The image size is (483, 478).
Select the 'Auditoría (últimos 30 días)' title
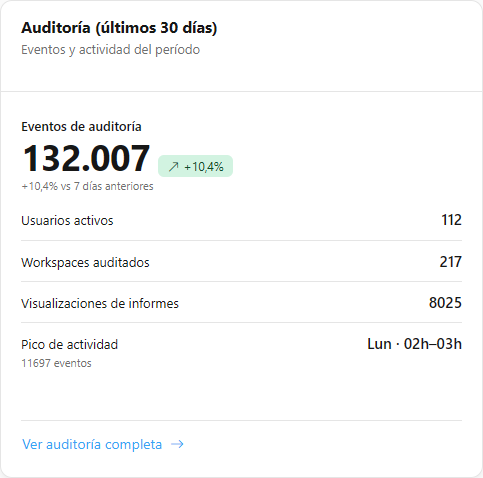119,28
